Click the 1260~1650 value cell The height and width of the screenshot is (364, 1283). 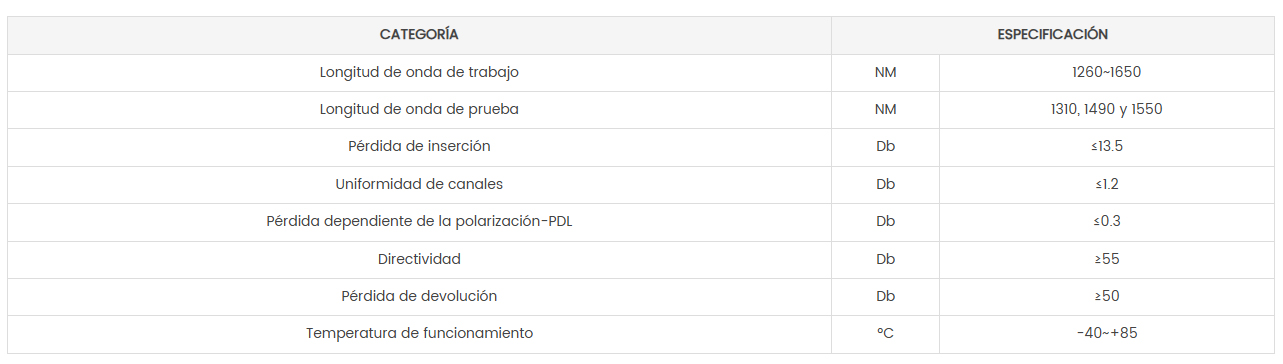pos(1107,73)
